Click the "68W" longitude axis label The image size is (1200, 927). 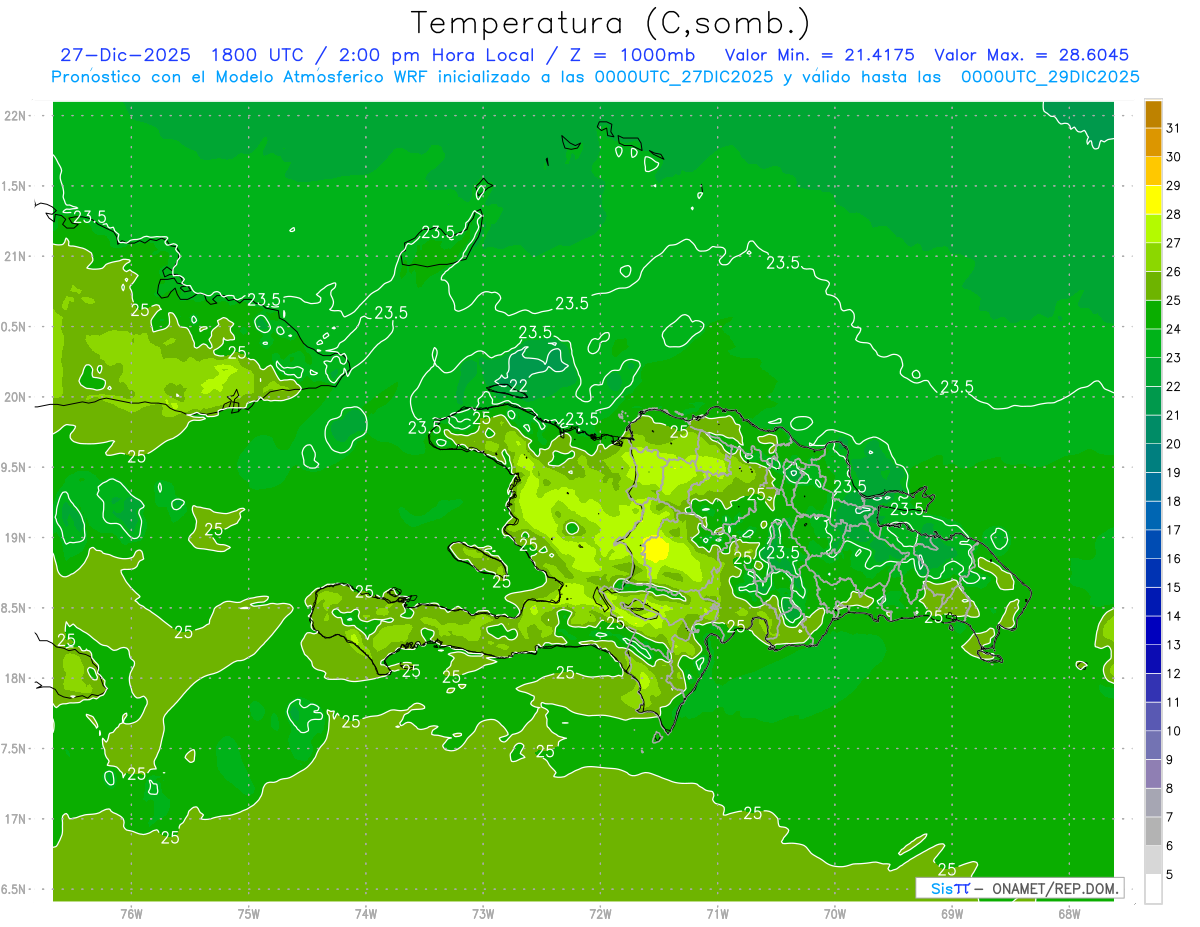1069,912
